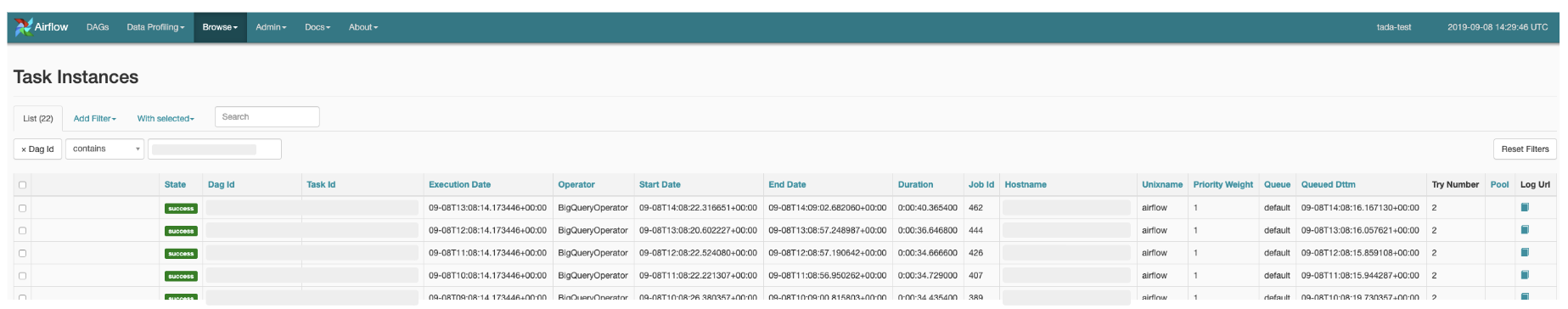Sort by the Dag Id column header
Image resolution: width=1568 pixels, height=309 pixels.
221,184
